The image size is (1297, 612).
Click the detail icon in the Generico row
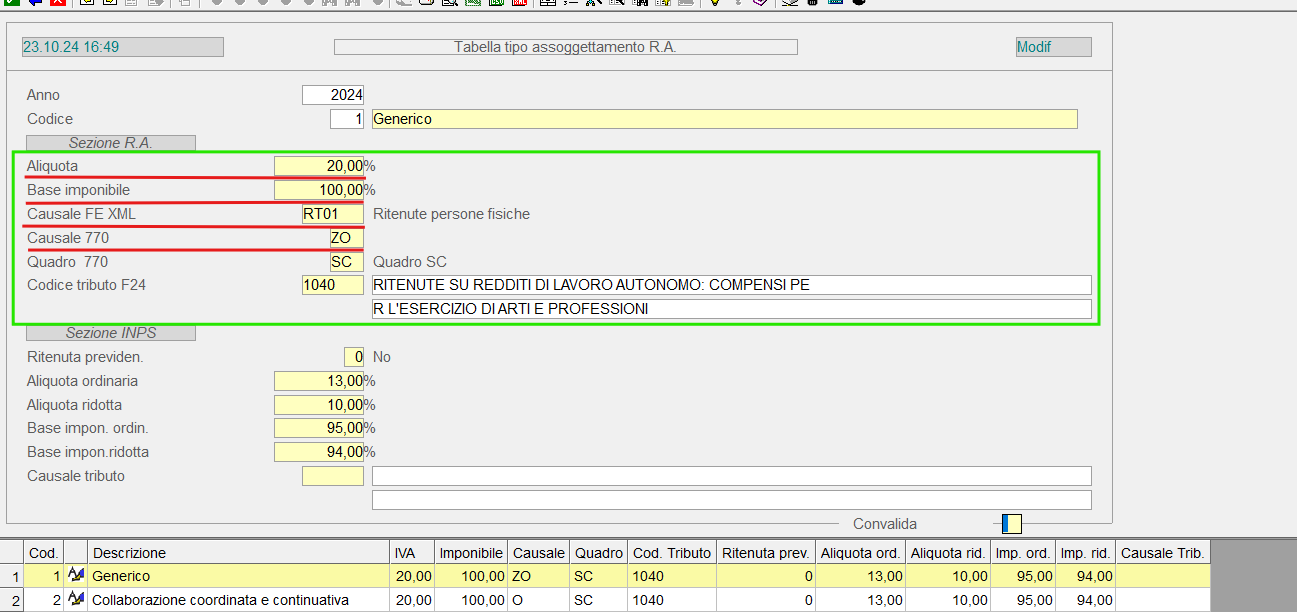pyautogui.click(x=76, y=576)
